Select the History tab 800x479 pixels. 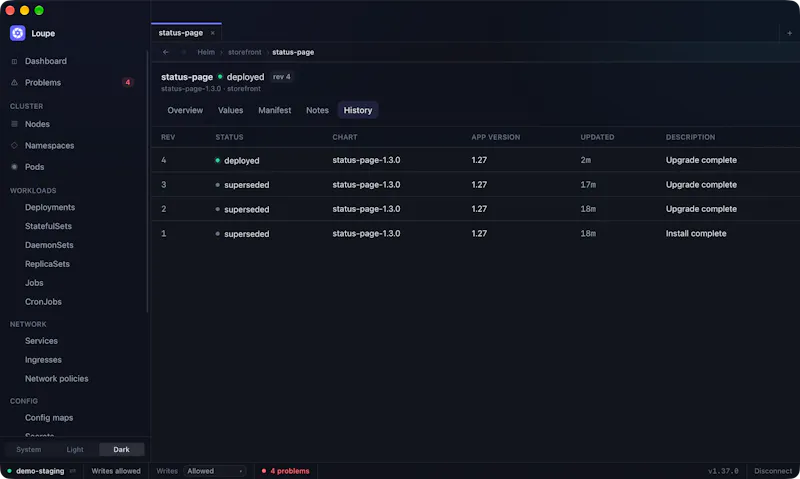click(x=358, y=110)
